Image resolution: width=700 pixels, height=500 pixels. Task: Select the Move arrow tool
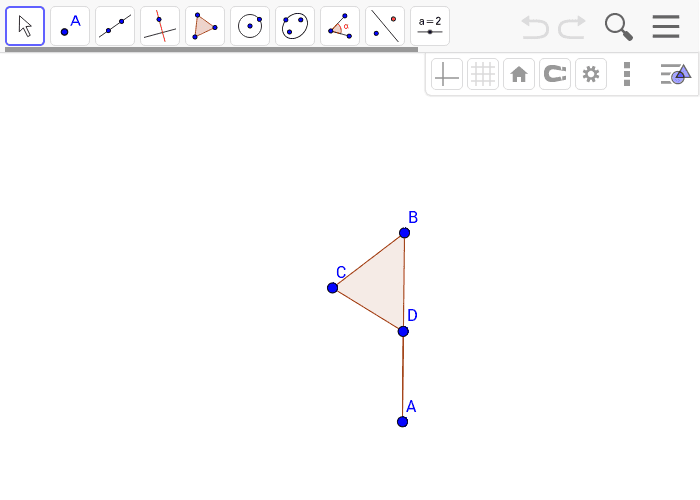click(25, 26)
